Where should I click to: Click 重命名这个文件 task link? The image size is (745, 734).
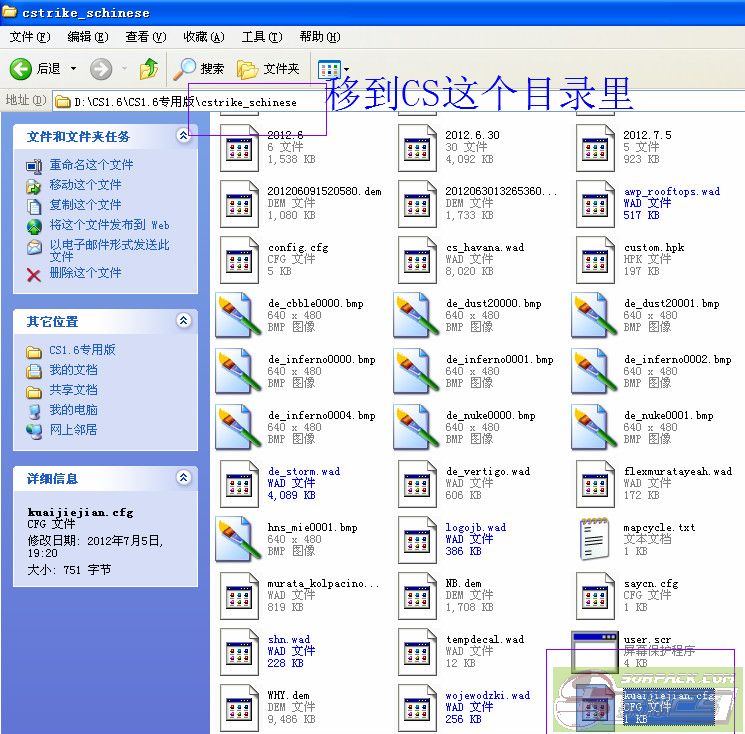pyautogui.click(x=91, y=165)
